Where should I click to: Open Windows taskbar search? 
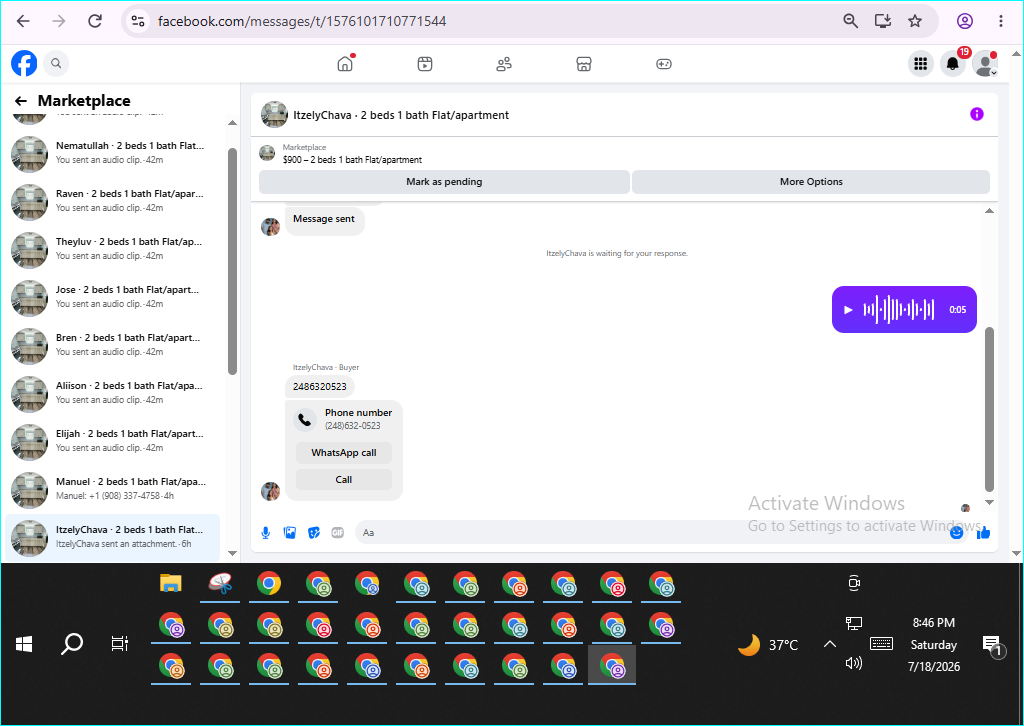(72, 644)
